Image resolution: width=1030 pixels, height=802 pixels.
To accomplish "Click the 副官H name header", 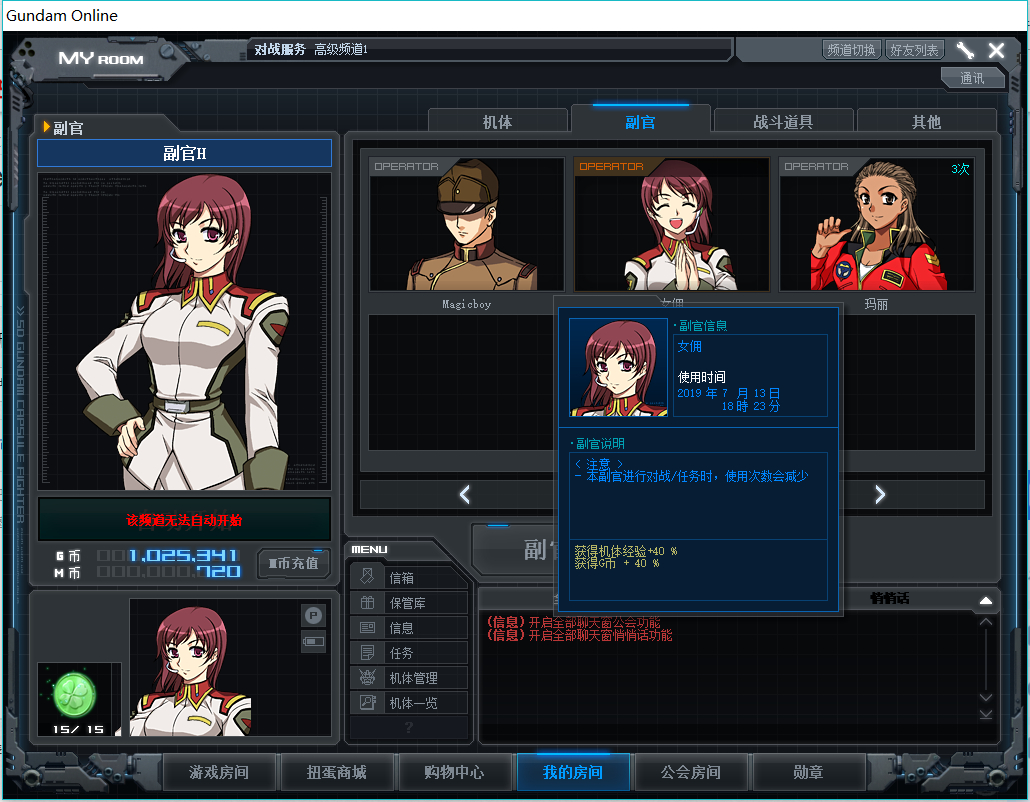I will click(x=185, y=153).
